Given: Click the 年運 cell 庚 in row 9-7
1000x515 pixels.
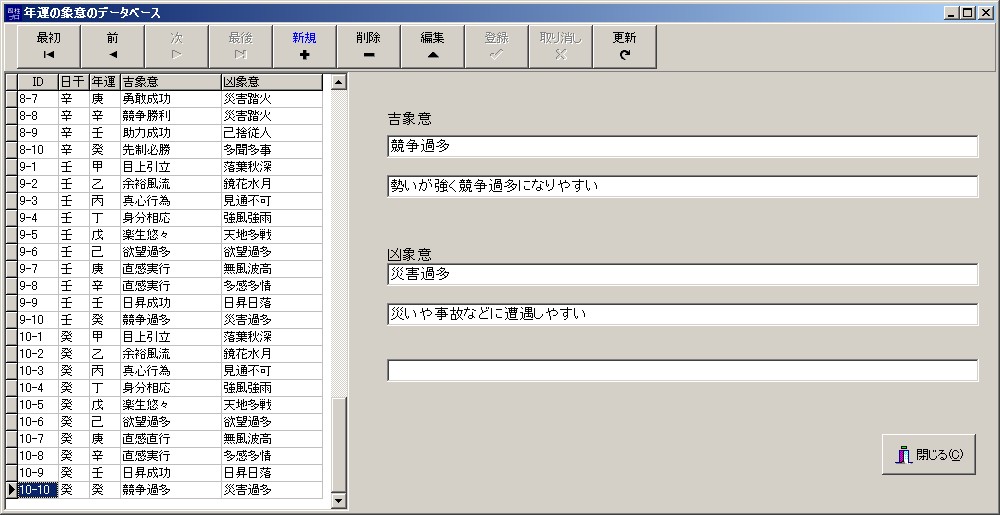Looking at the screenshot, I should coord(105,269).
